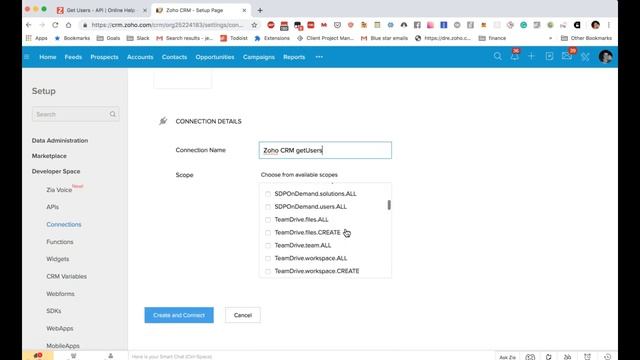
Task: Open Zia Voice in sidebar
Action: pyautogui.click(x=59, y=190)
